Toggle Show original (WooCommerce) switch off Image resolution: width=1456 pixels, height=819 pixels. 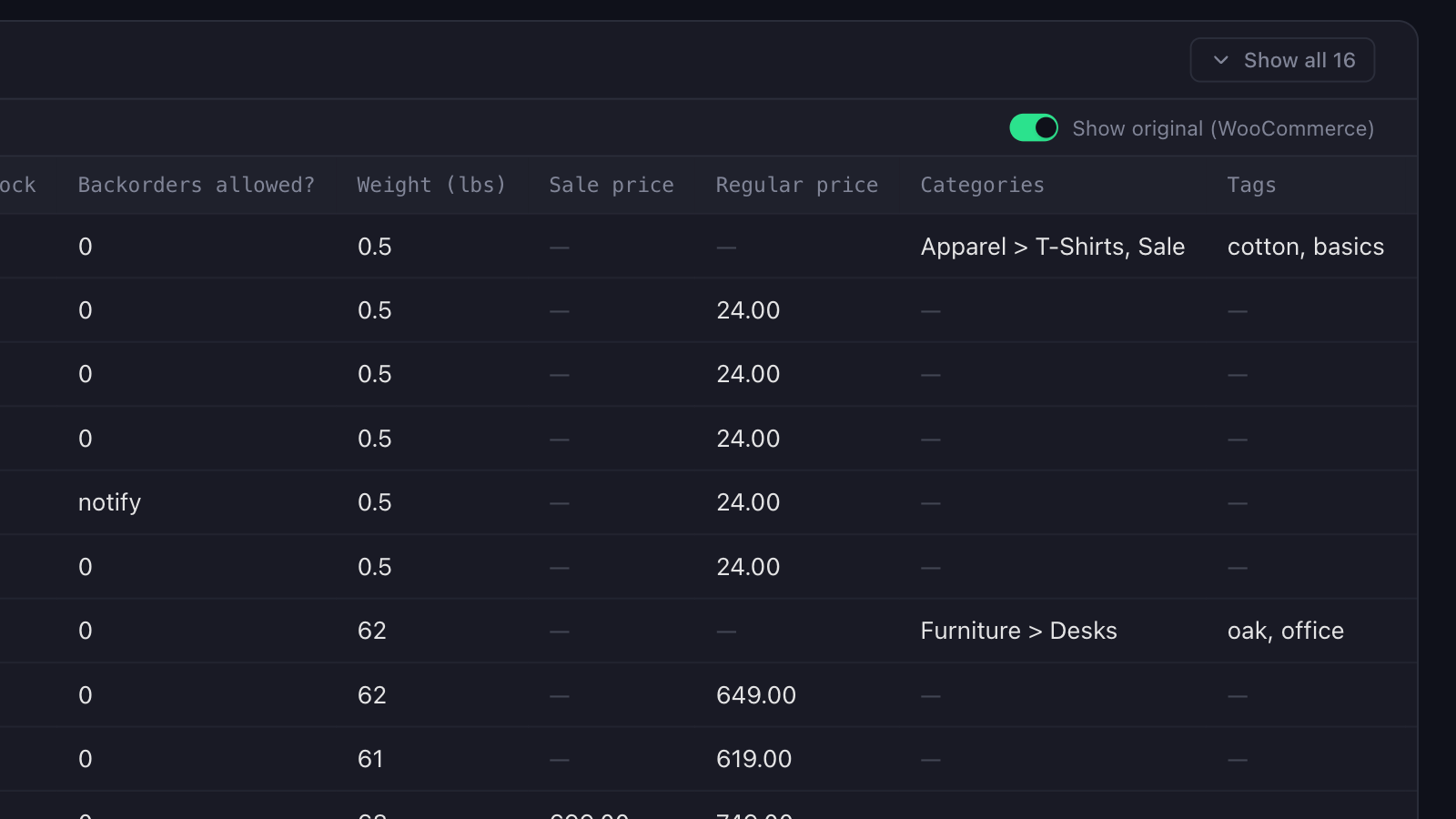click(x=1034, y=127)
